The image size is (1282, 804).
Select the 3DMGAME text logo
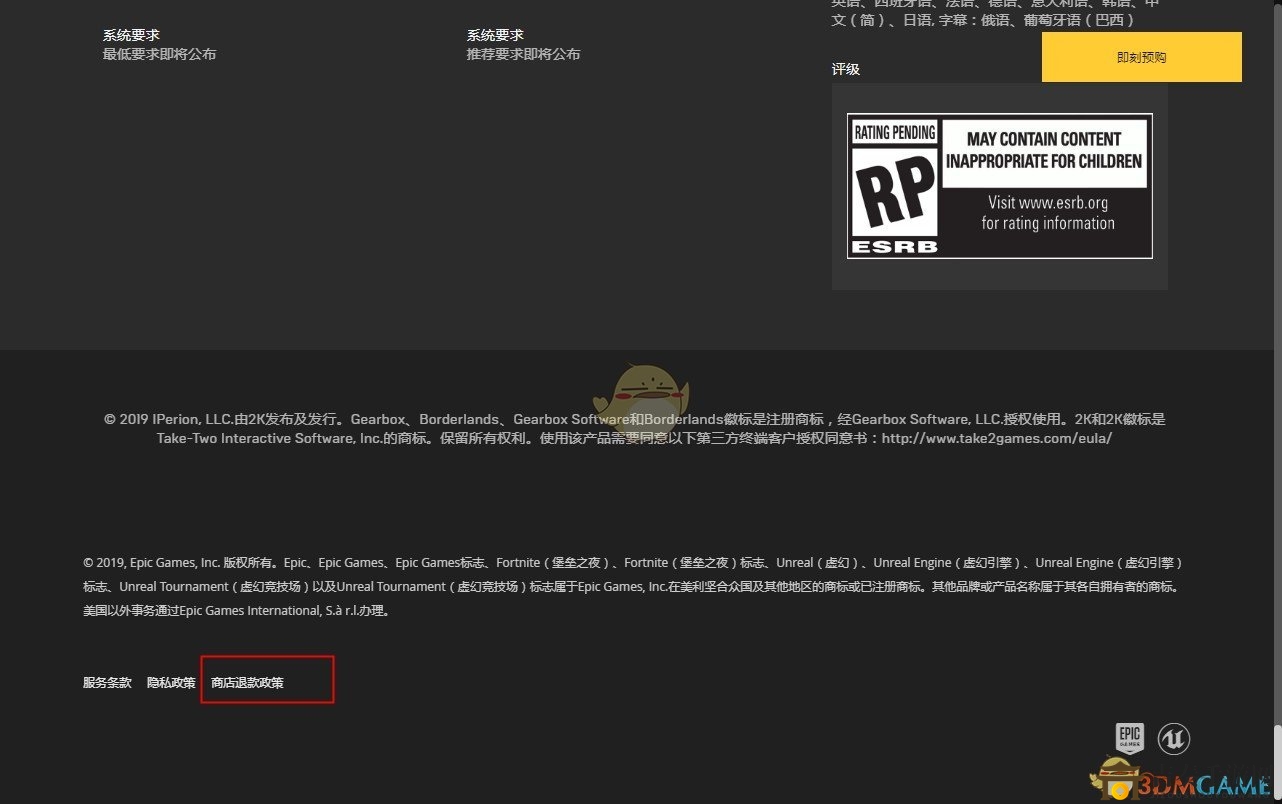[x=1203, y=786]
